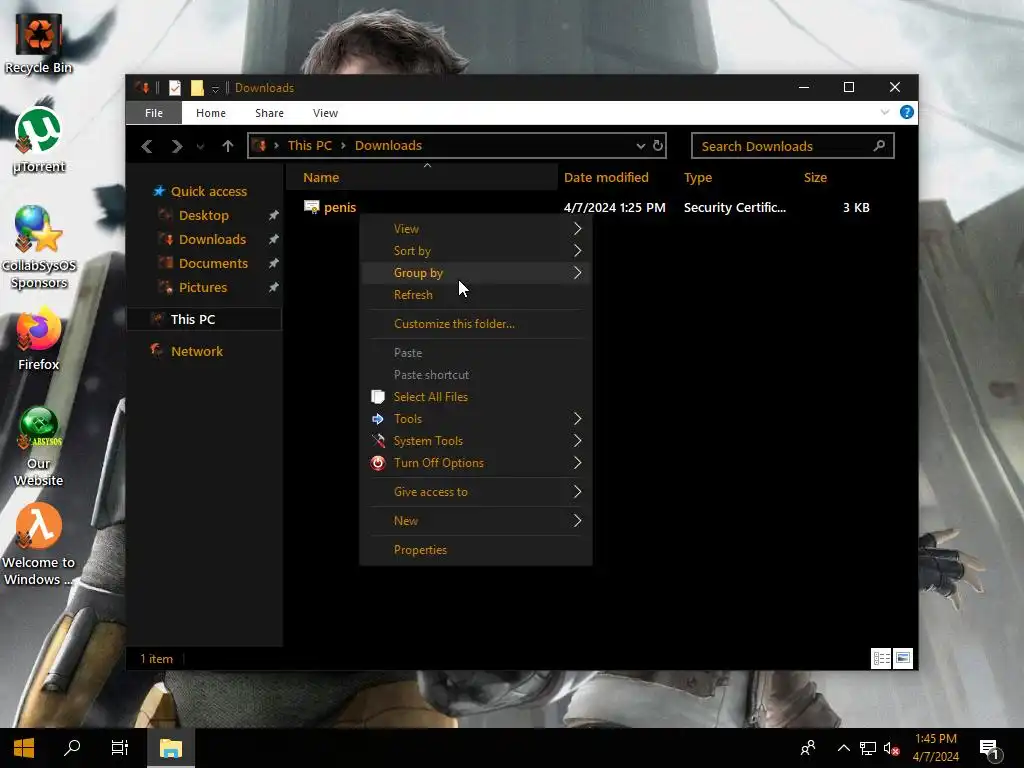
Task: Click the New Folder quick access toolbar icon
Action: [x=197, y=88]
